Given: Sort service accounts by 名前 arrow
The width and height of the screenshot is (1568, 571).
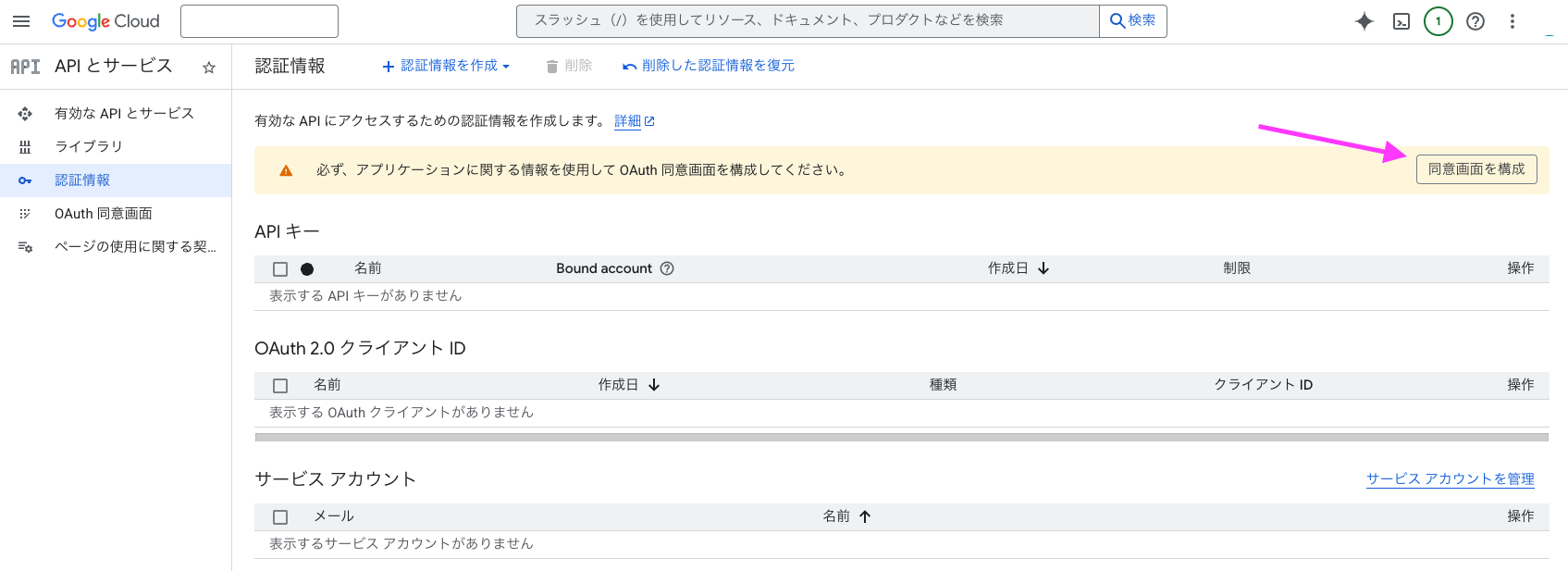Looking at the screenshot, I should [865, 516].
